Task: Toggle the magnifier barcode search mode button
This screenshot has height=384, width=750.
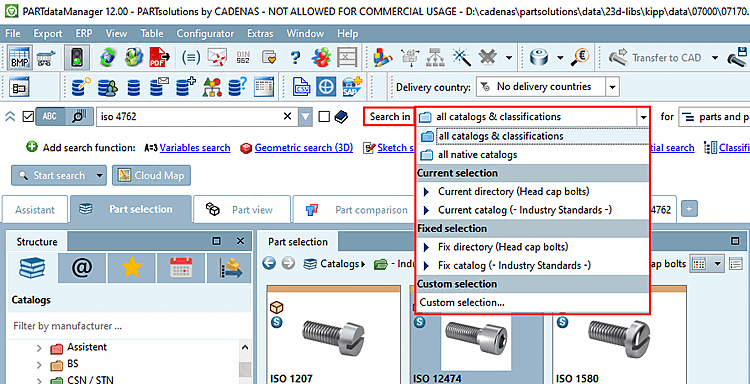Action: click(x=79, y=116)
